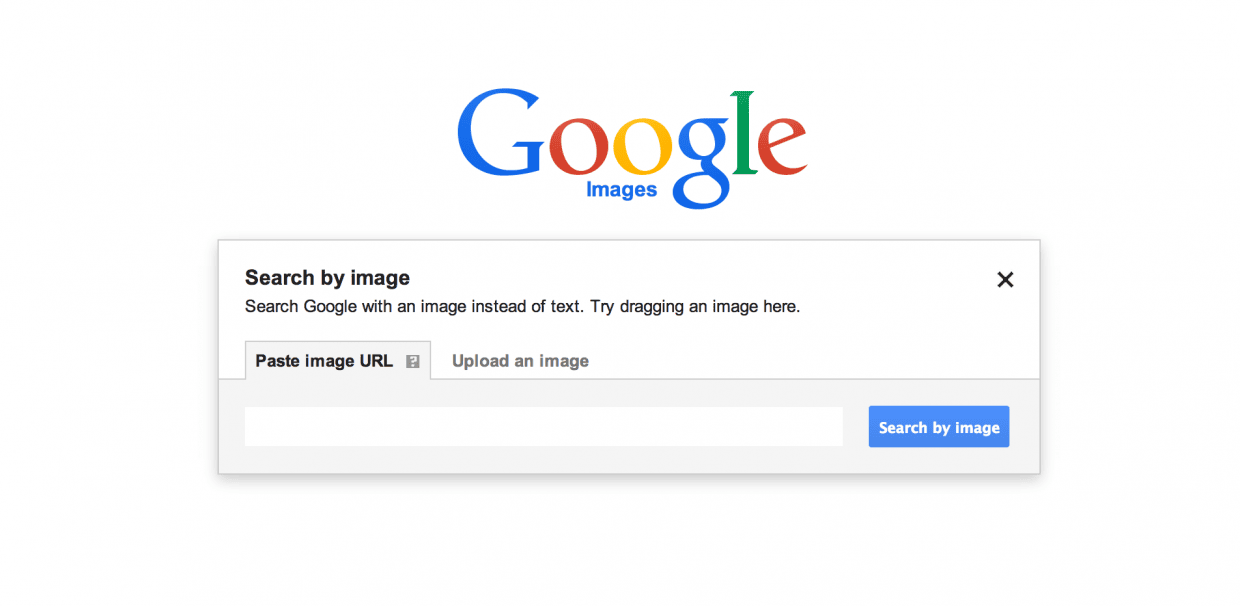The image size is (1240, 606).
Task: Click the white dialog header below the X
Action: point(1005,325)
